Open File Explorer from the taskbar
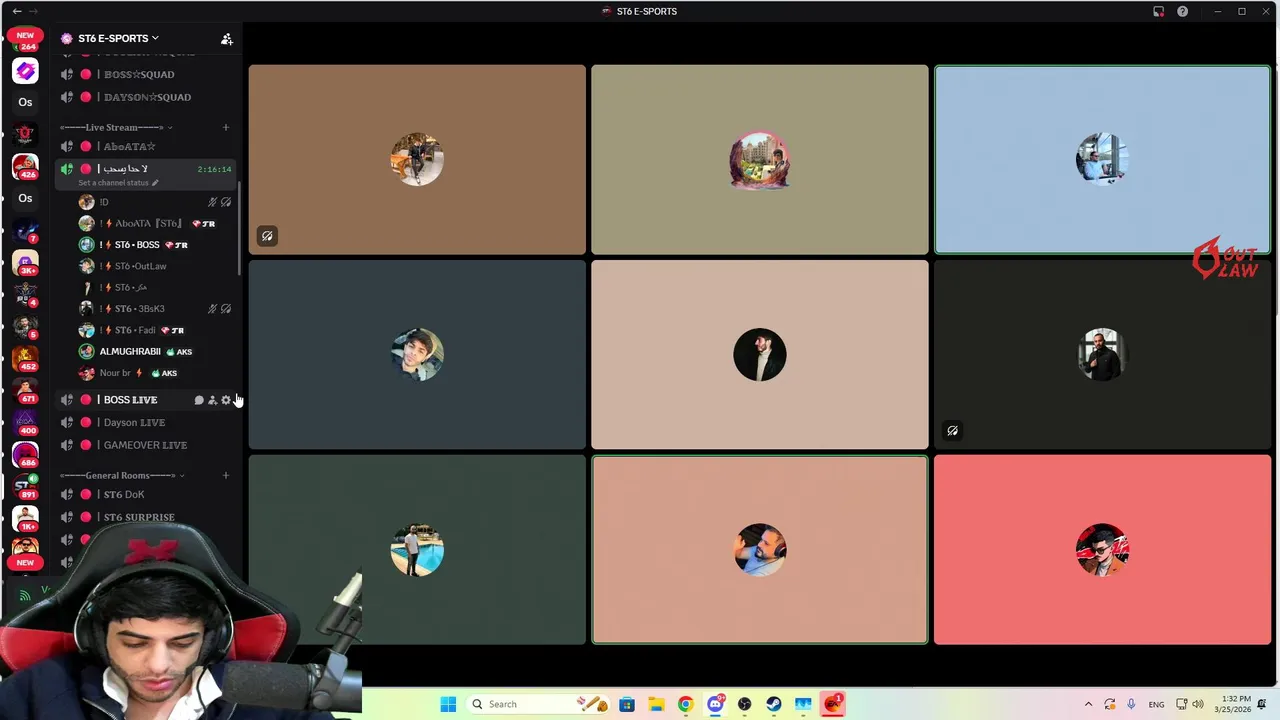 pyautogui.click(x=656, y=704)
